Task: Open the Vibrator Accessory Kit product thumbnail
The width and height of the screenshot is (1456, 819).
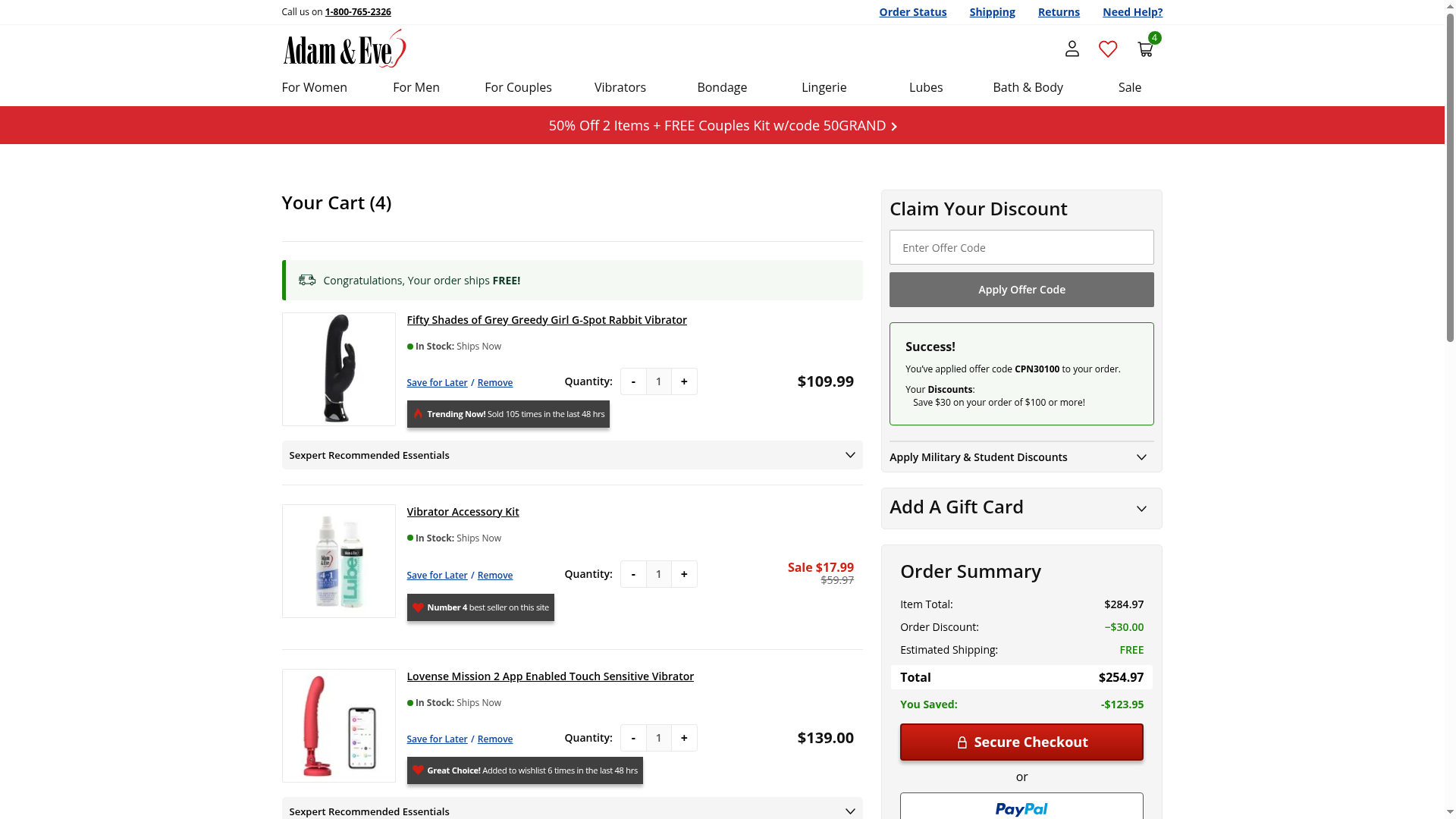Action: tap(339, 561)
